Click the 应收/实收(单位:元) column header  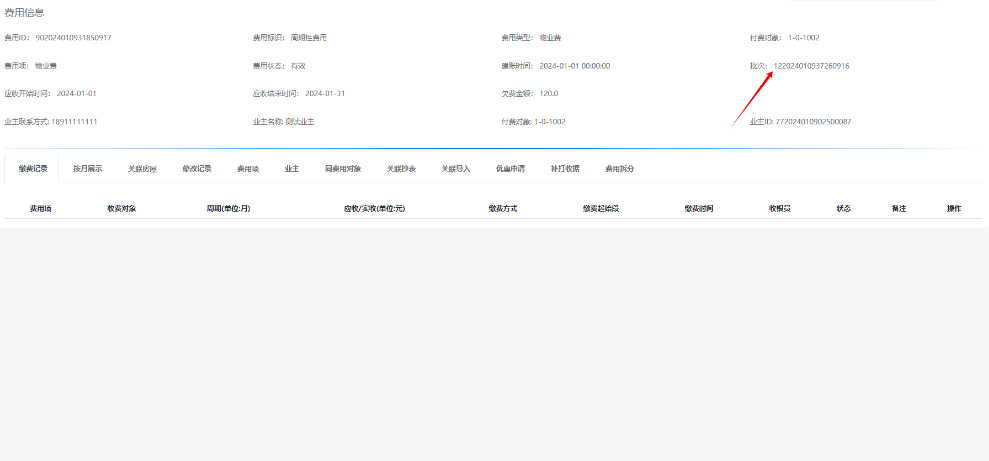click(x=373, y=209)
